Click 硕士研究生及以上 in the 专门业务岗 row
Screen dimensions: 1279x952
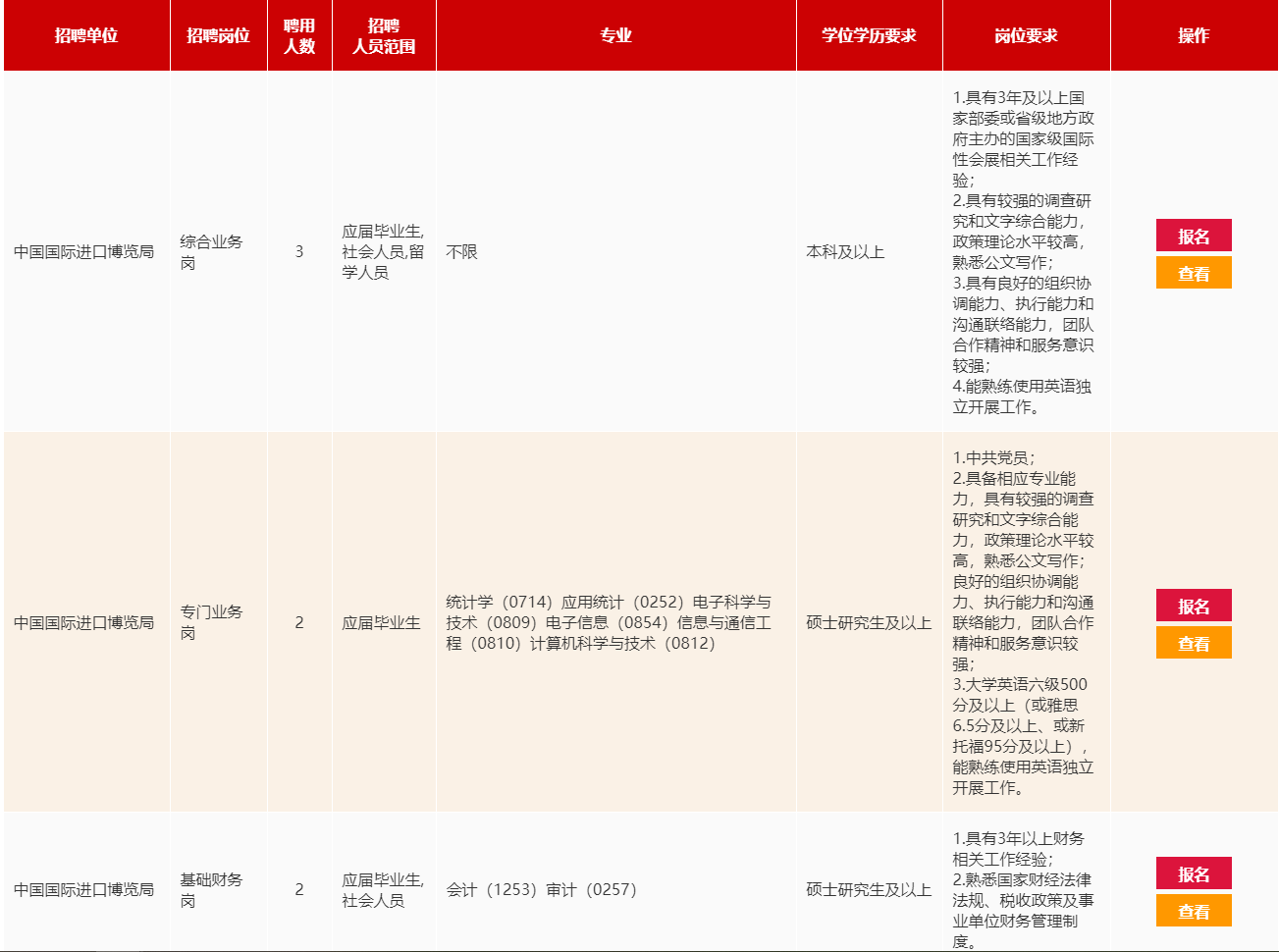pyautogui.click(x=869, y=623)
